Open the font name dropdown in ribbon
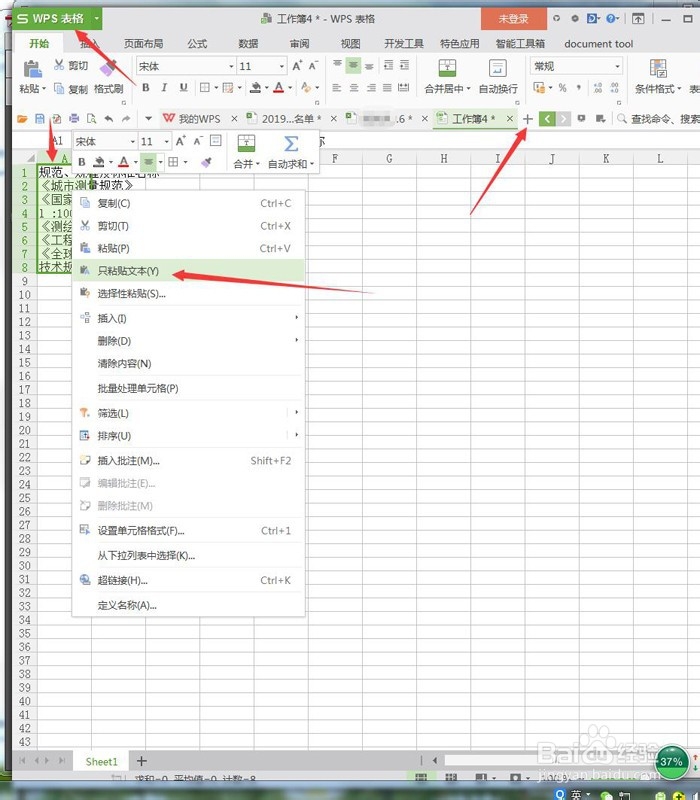This screenshot has width=700, height=800. (x=231, y=66)
